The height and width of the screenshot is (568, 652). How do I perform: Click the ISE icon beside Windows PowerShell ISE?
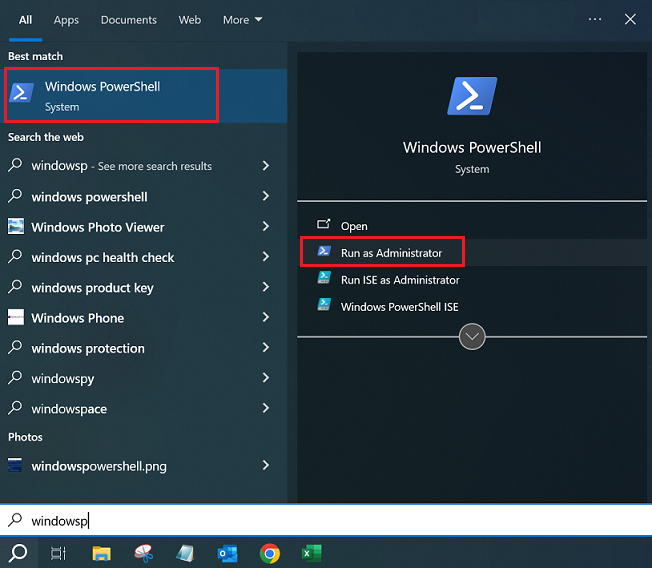coord(324,304)
